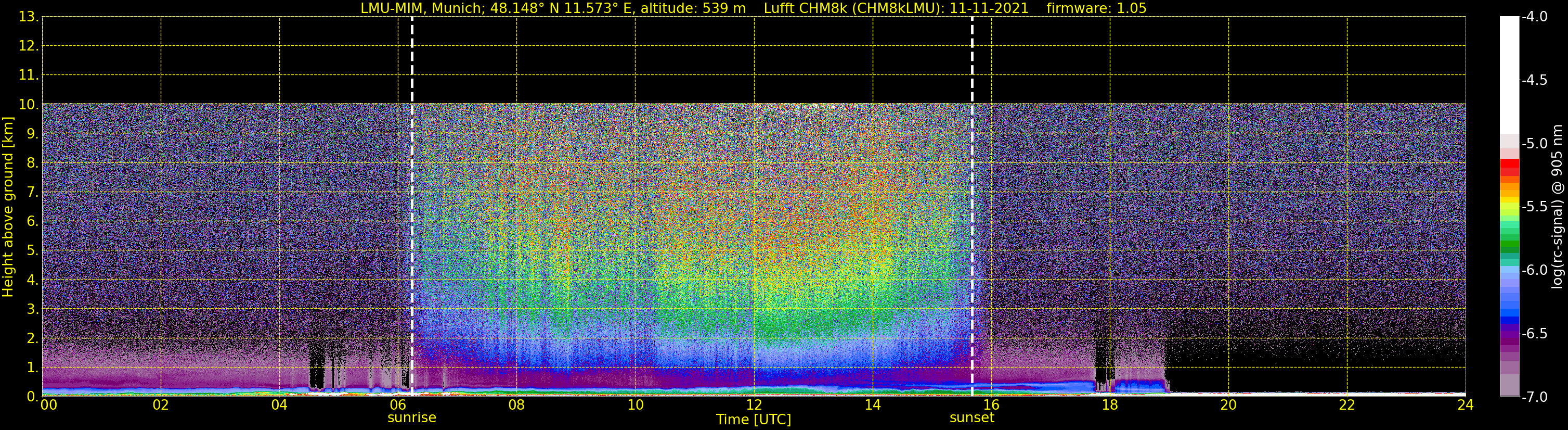Click the '6.' height axis tick label
This screenshot has height=430, width=1568.
tap(33, 222)
